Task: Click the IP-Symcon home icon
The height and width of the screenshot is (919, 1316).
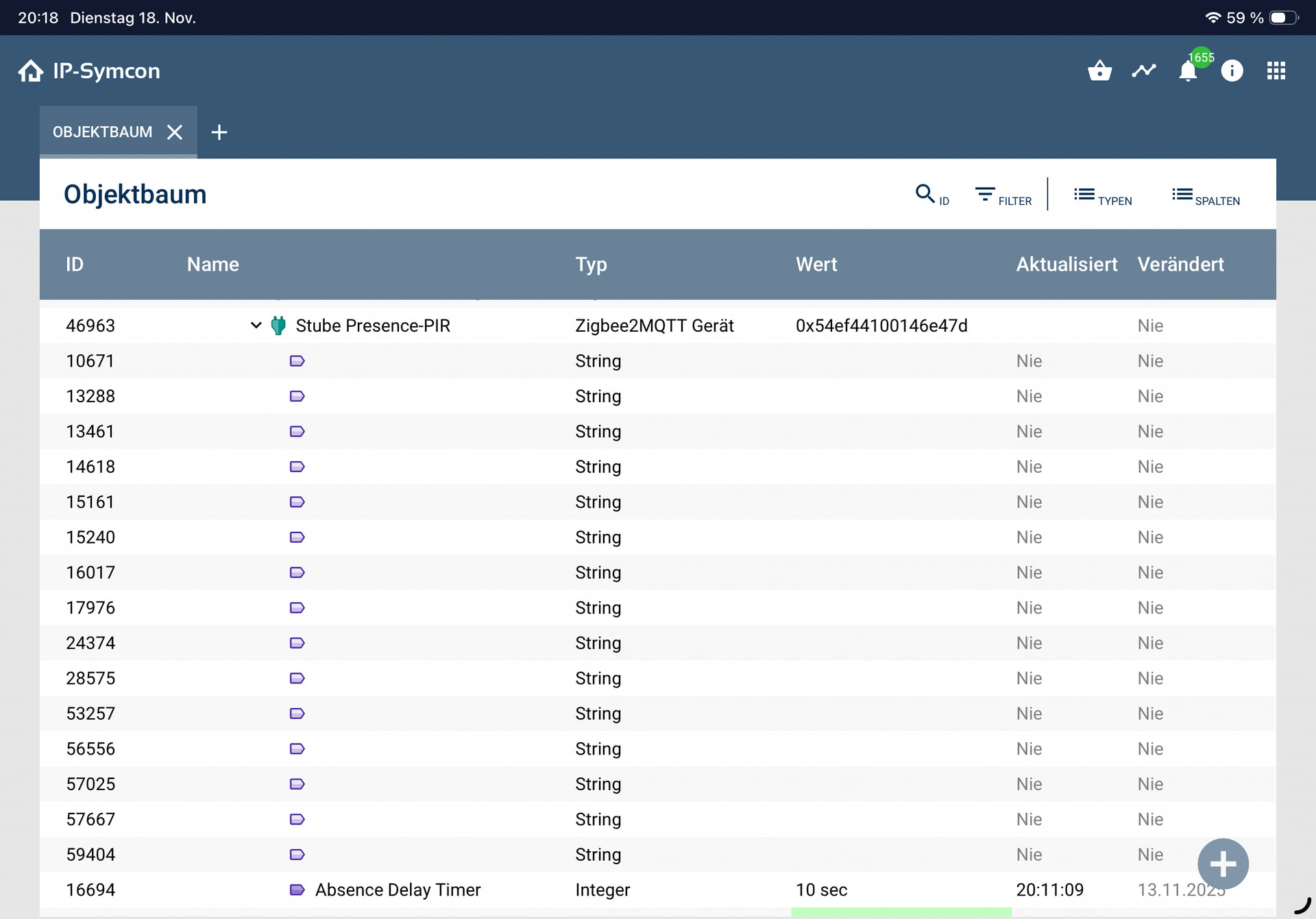Action: [x=31, y=71]
